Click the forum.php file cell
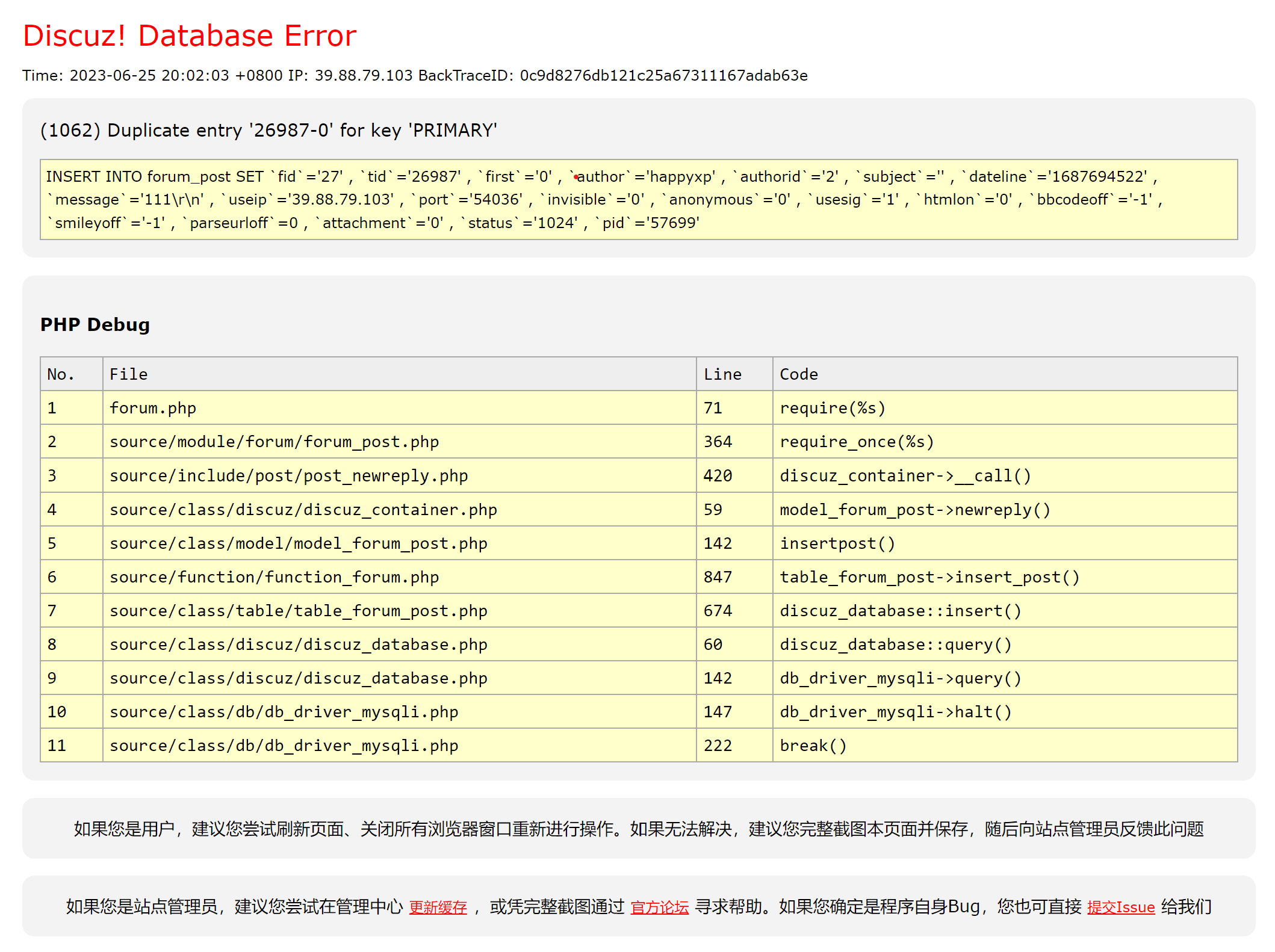This screenshot has height=952, width=1275. point(153,408)
